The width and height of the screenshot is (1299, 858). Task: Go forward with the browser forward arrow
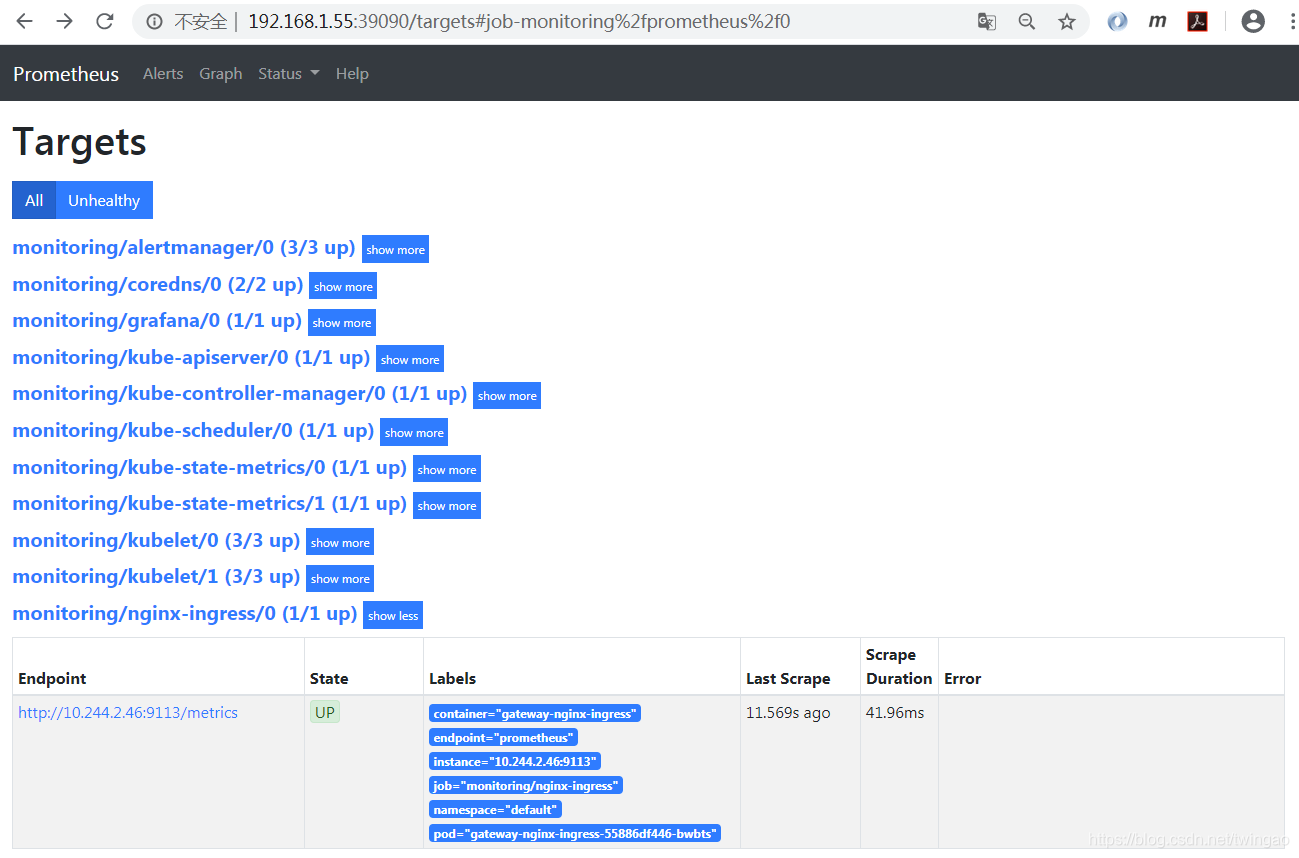[64, 21]
